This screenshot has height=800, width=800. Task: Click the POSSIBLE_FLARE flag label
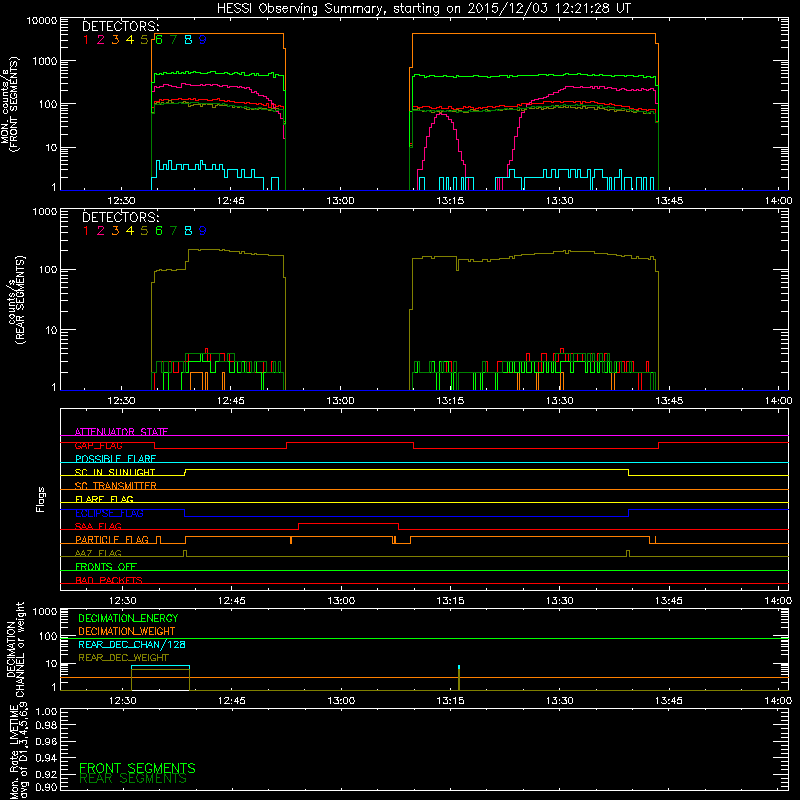[x=115, y=459]
